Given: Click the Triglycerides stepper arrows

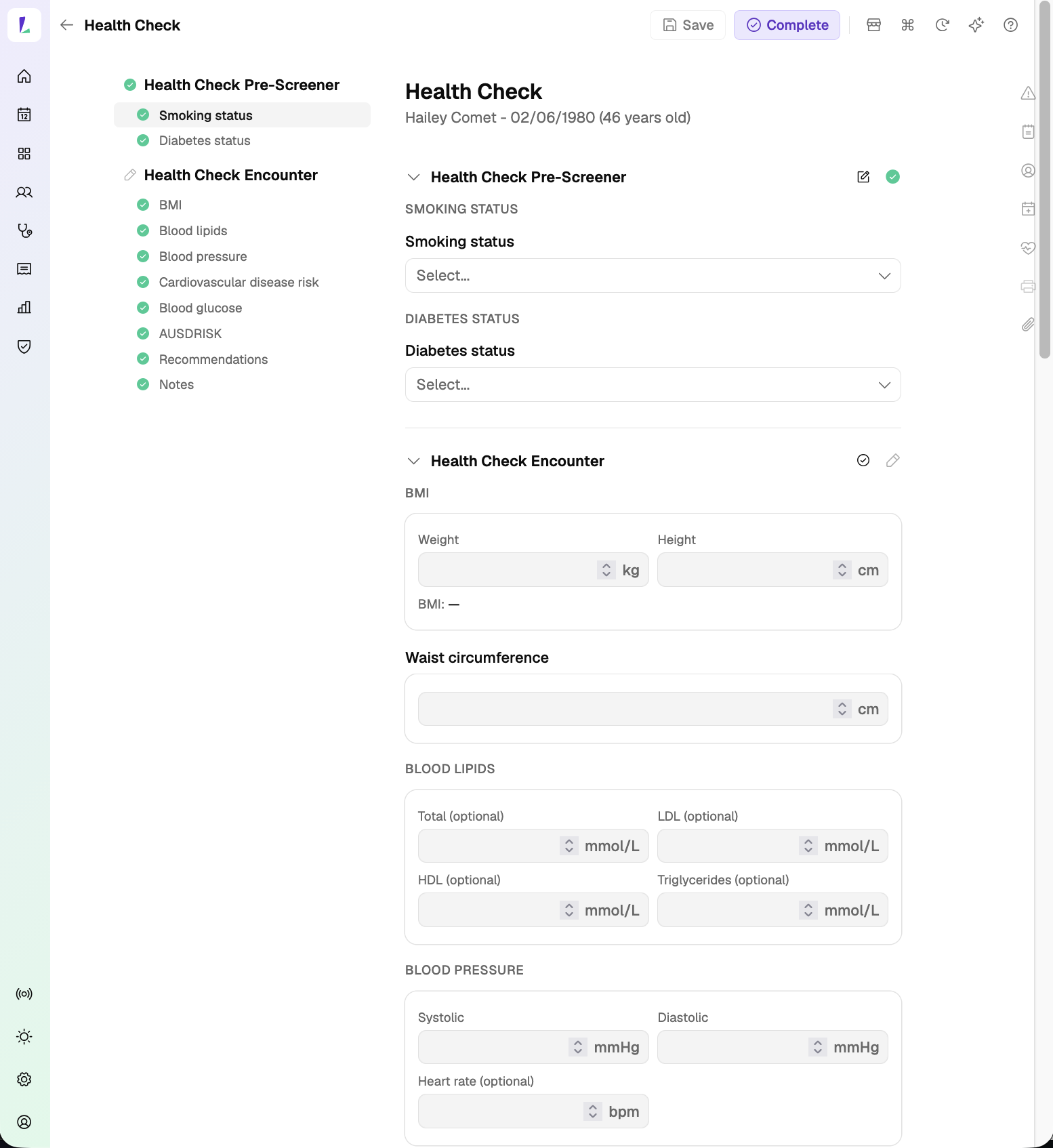Looking at the screenshot, I should (808, 910).
